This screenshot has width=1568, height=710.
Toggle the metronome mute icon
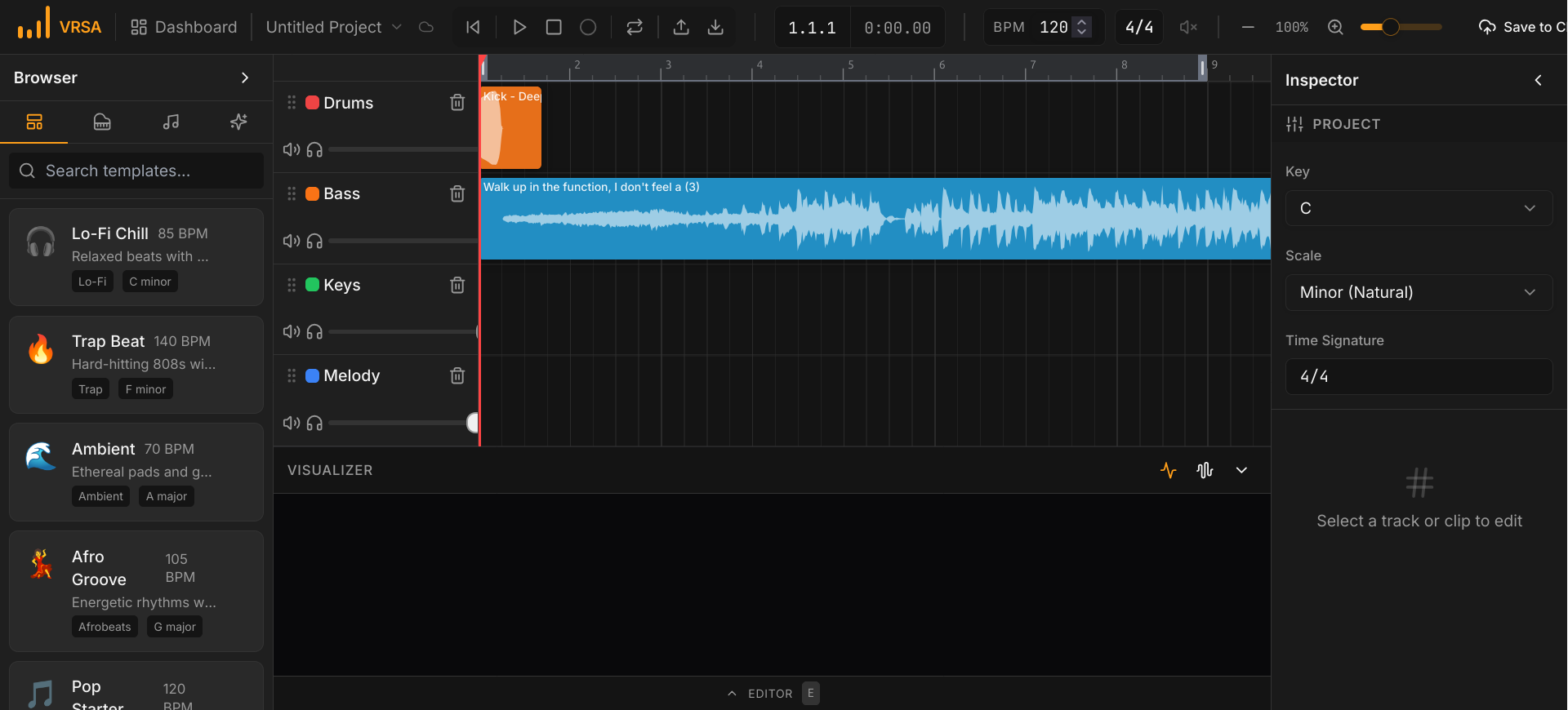(1188, 27)
